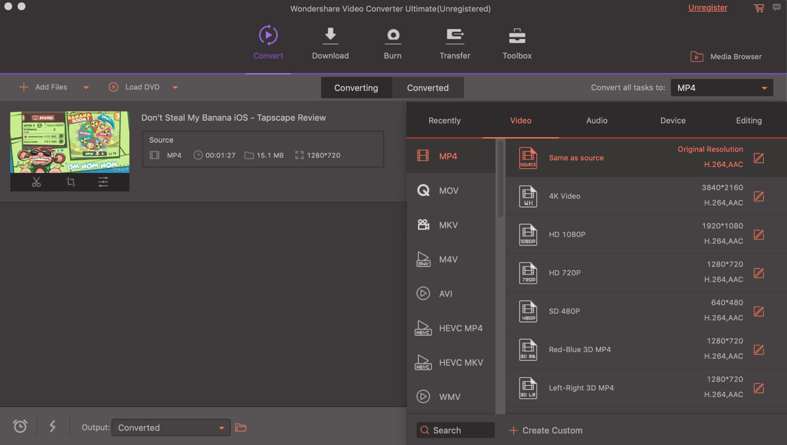The height and width of the screenshot is (445, 787).
Task: Select the video thumbnail preview
Action: click(x=70, y=142)
